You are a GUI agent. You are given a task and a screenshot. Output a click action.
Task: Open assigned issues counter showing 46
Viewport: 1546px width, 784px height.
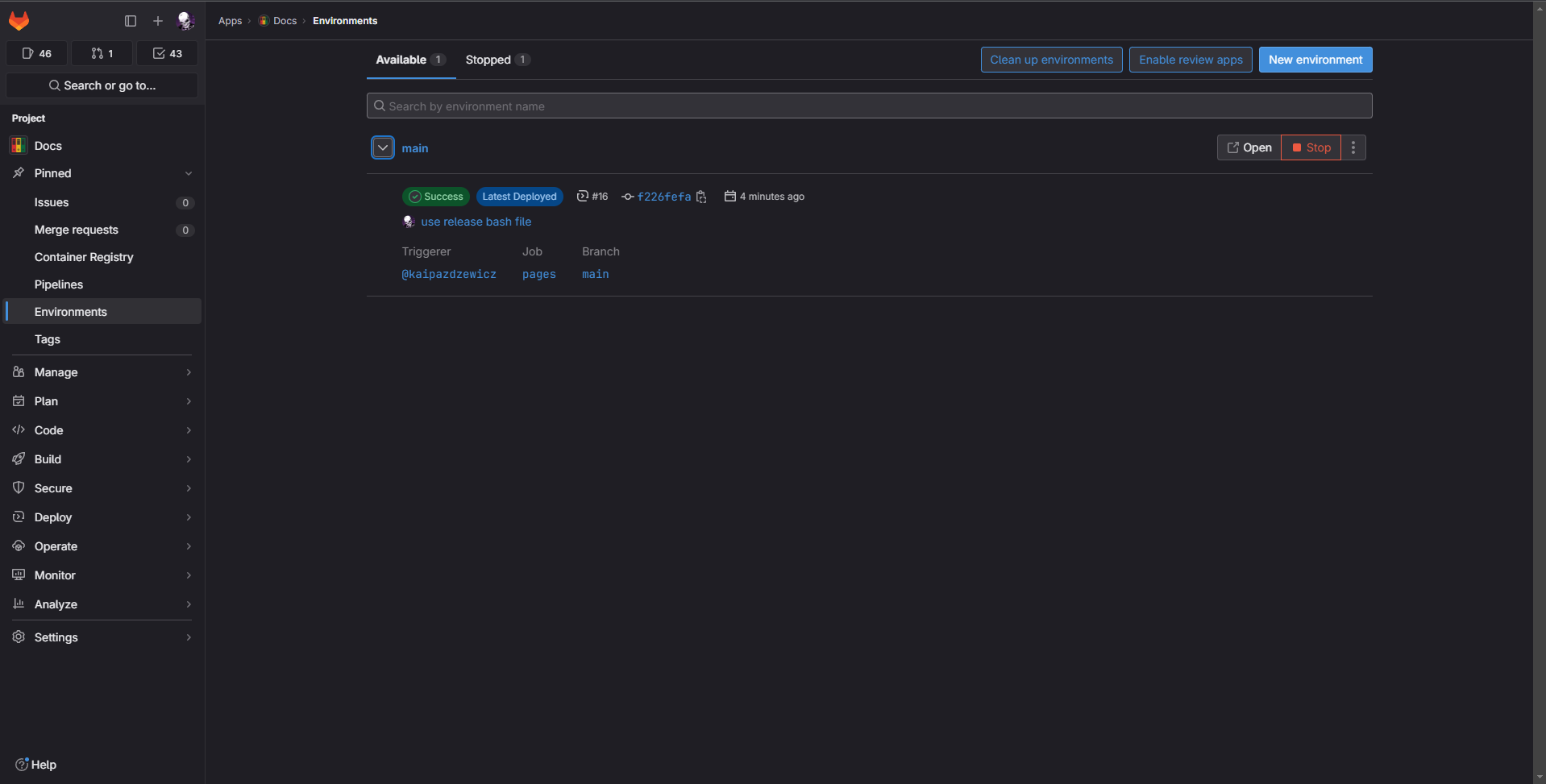[x=37, y=54]
